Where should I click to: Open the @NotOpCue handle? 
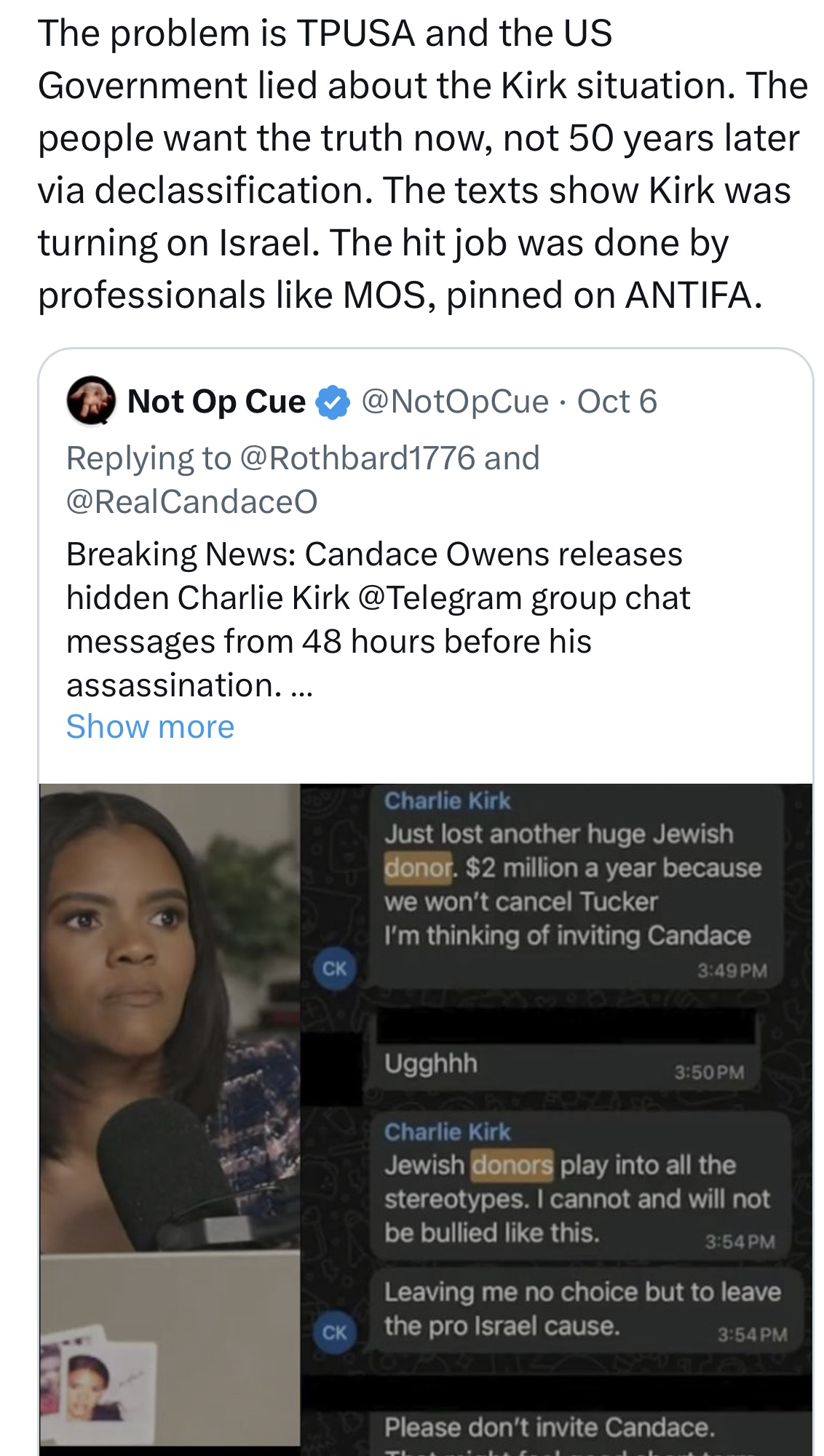(x=455, y=402)
